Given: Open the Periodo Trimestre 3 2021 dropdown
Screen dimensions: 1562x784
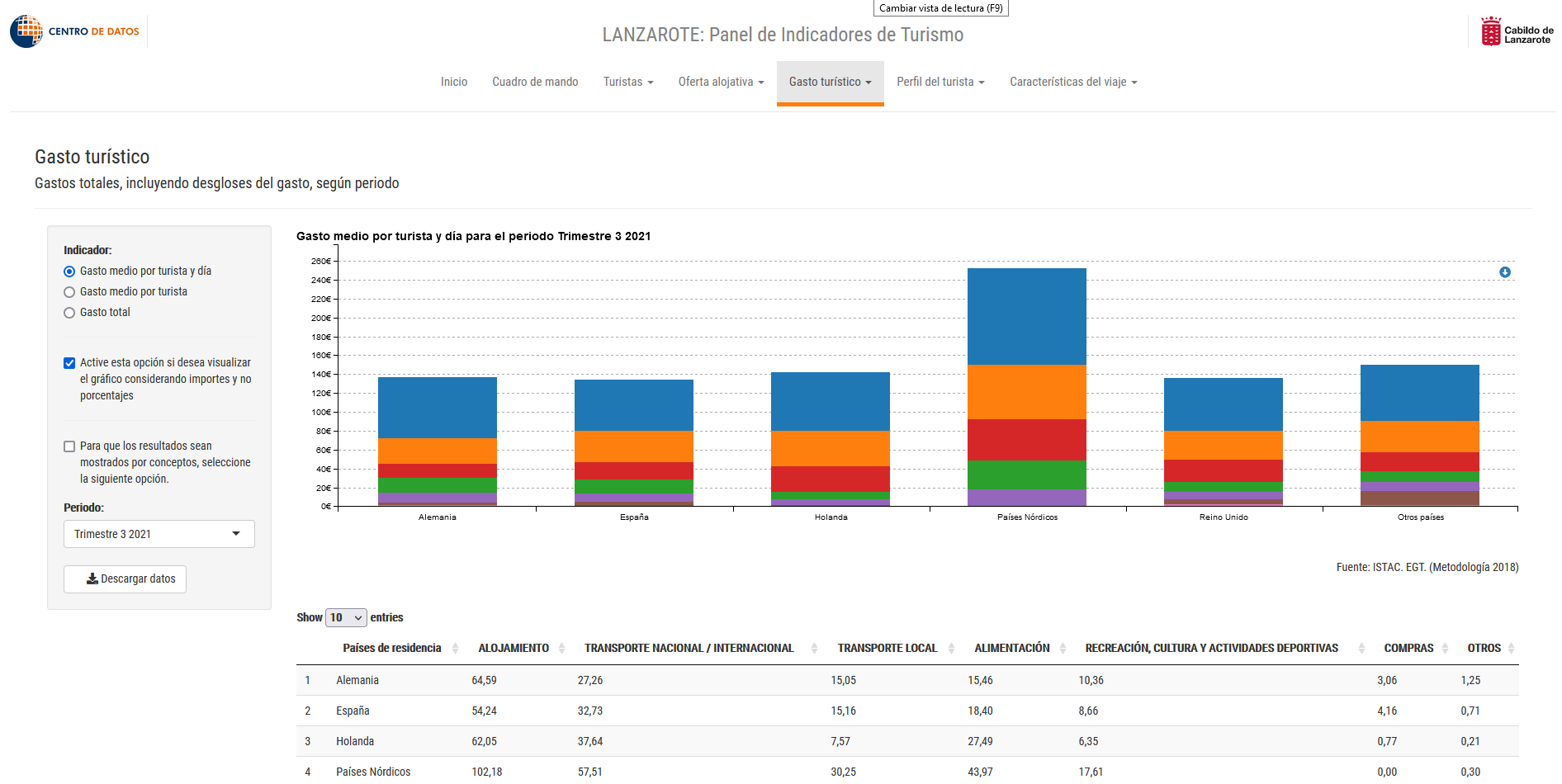Looking at the screenshot, I should (159, 534).
